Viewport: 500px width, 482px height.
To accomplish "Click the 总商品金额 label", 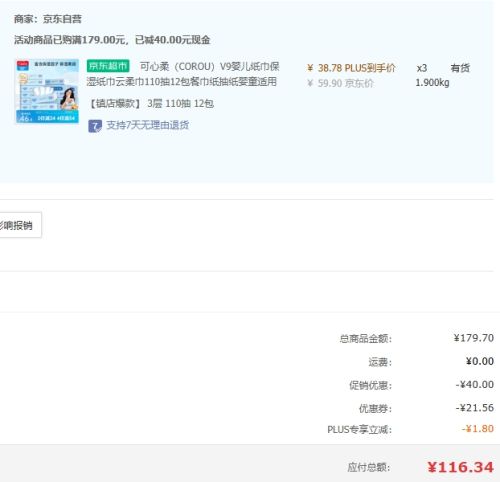I will click(366, 339).
